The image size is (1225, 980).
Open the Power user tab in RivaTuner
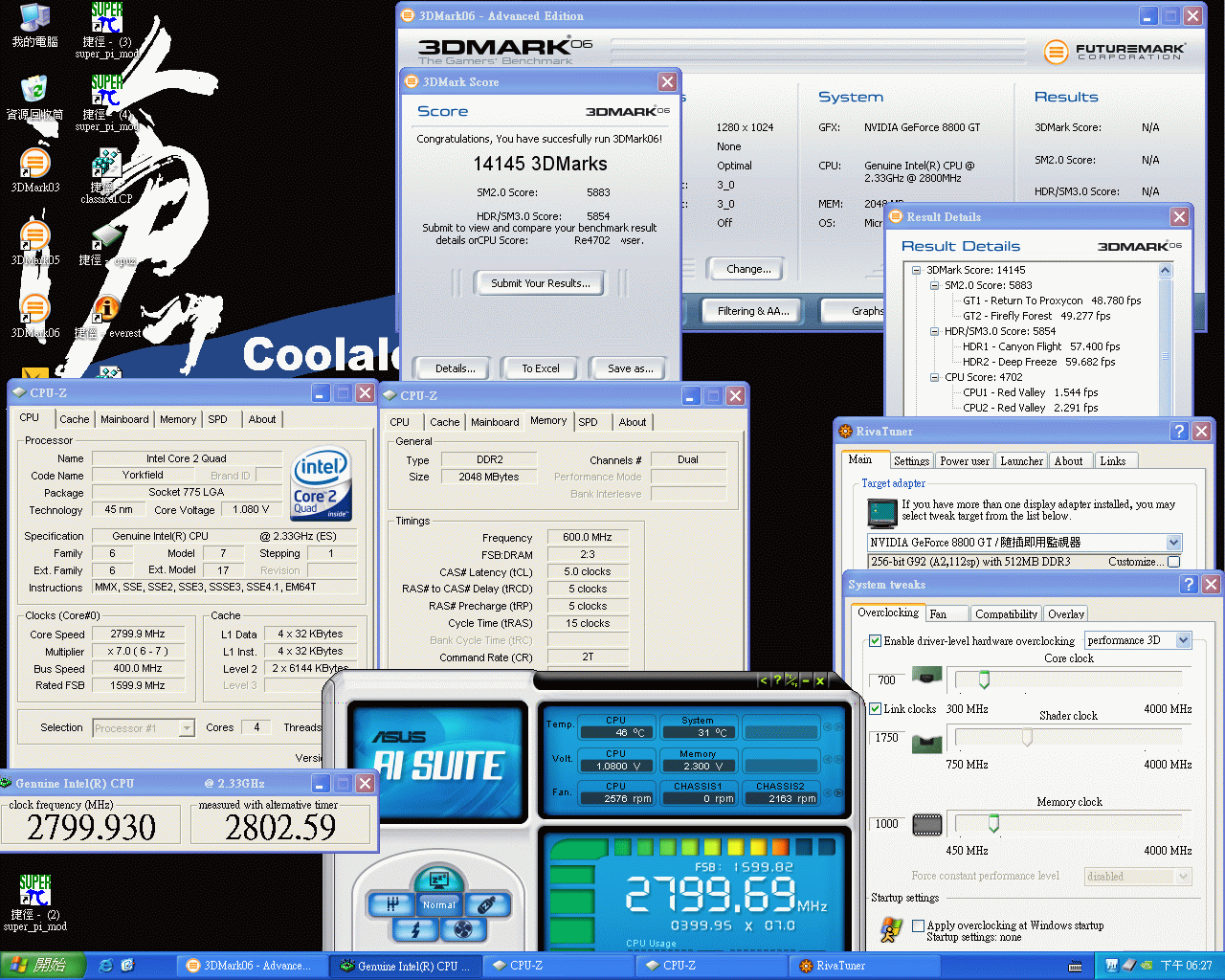[964, 461]
